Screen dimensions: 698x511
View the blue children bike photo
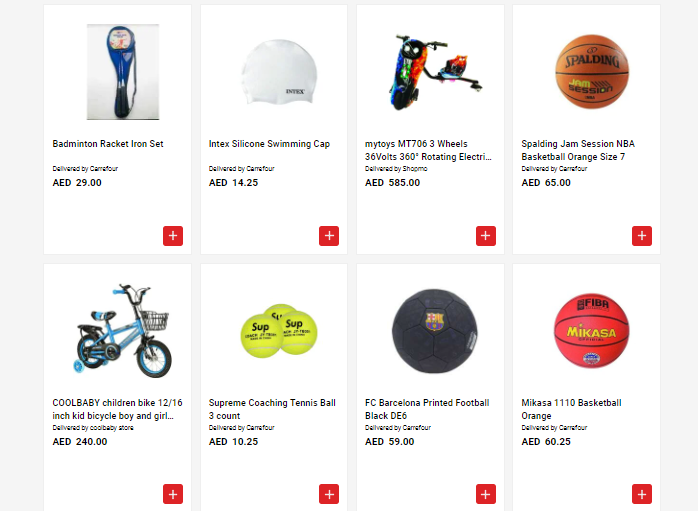pyautogui.click(x=123, y=330)
